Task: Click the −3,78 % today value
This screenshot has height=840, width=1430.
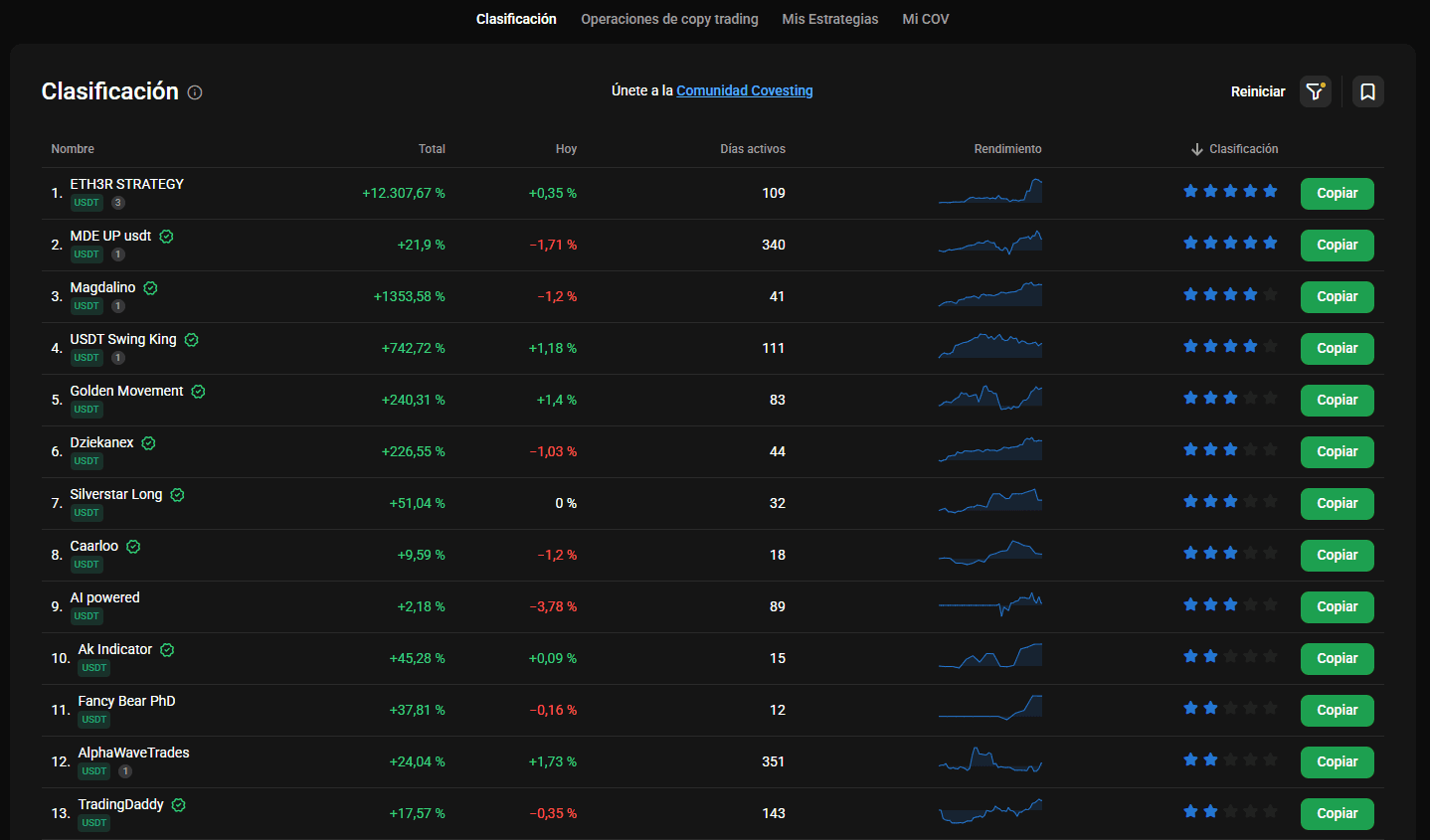Action: point(553,606)
